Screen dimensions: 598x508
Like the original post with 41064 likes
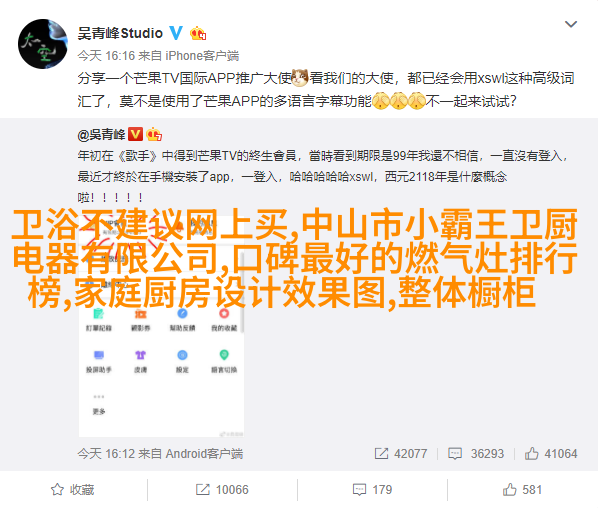tap(551, 453)
